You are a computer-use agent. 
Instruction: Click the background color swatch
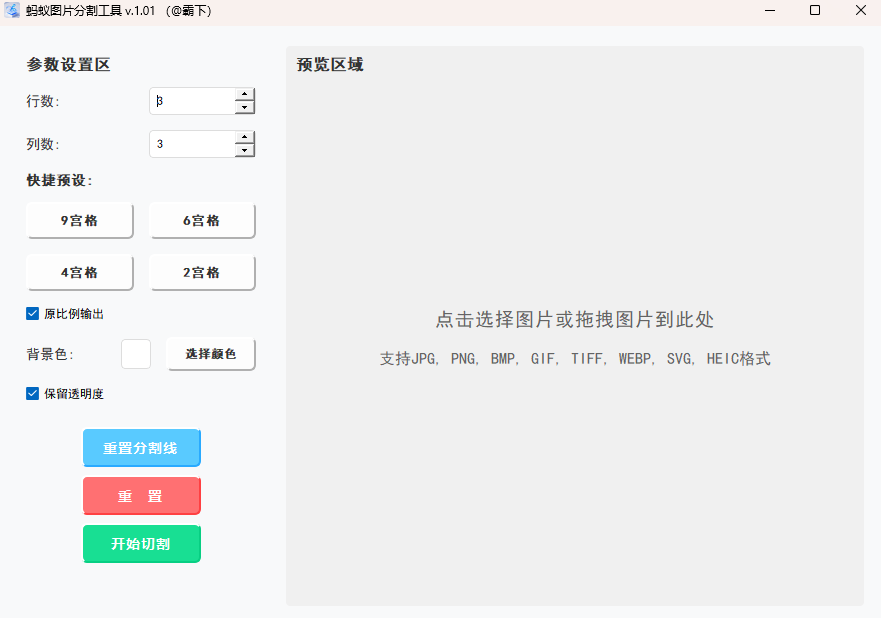tap(135, 353)
